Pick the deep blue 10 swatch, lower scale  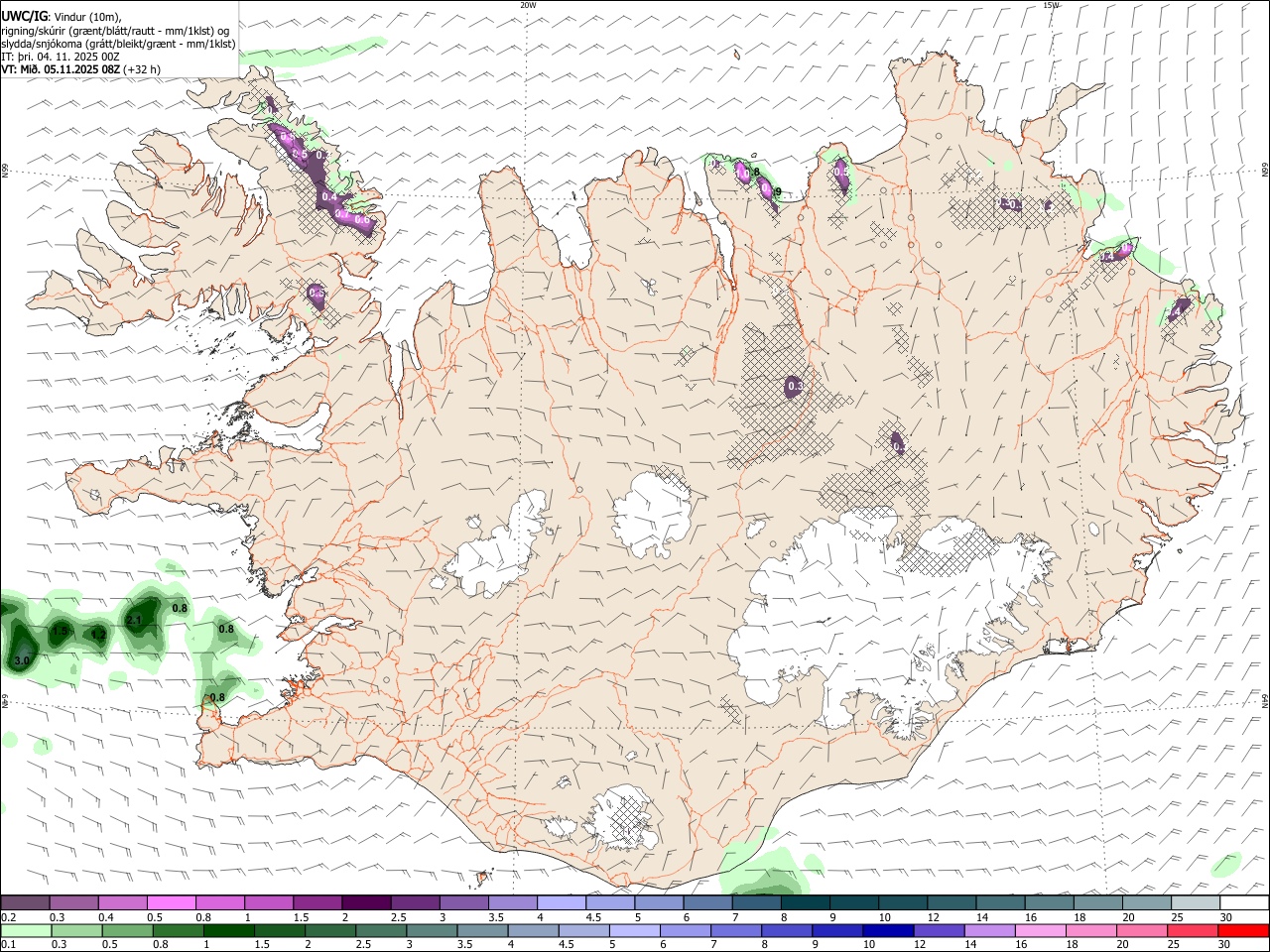click(888, 930)
